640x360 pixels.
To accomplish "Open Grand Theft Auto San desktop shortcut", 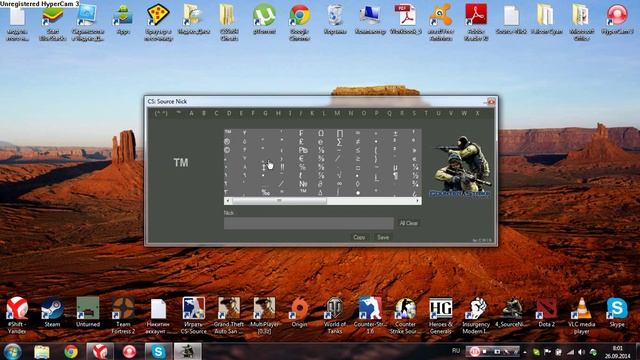I will (x=229, y=316).
